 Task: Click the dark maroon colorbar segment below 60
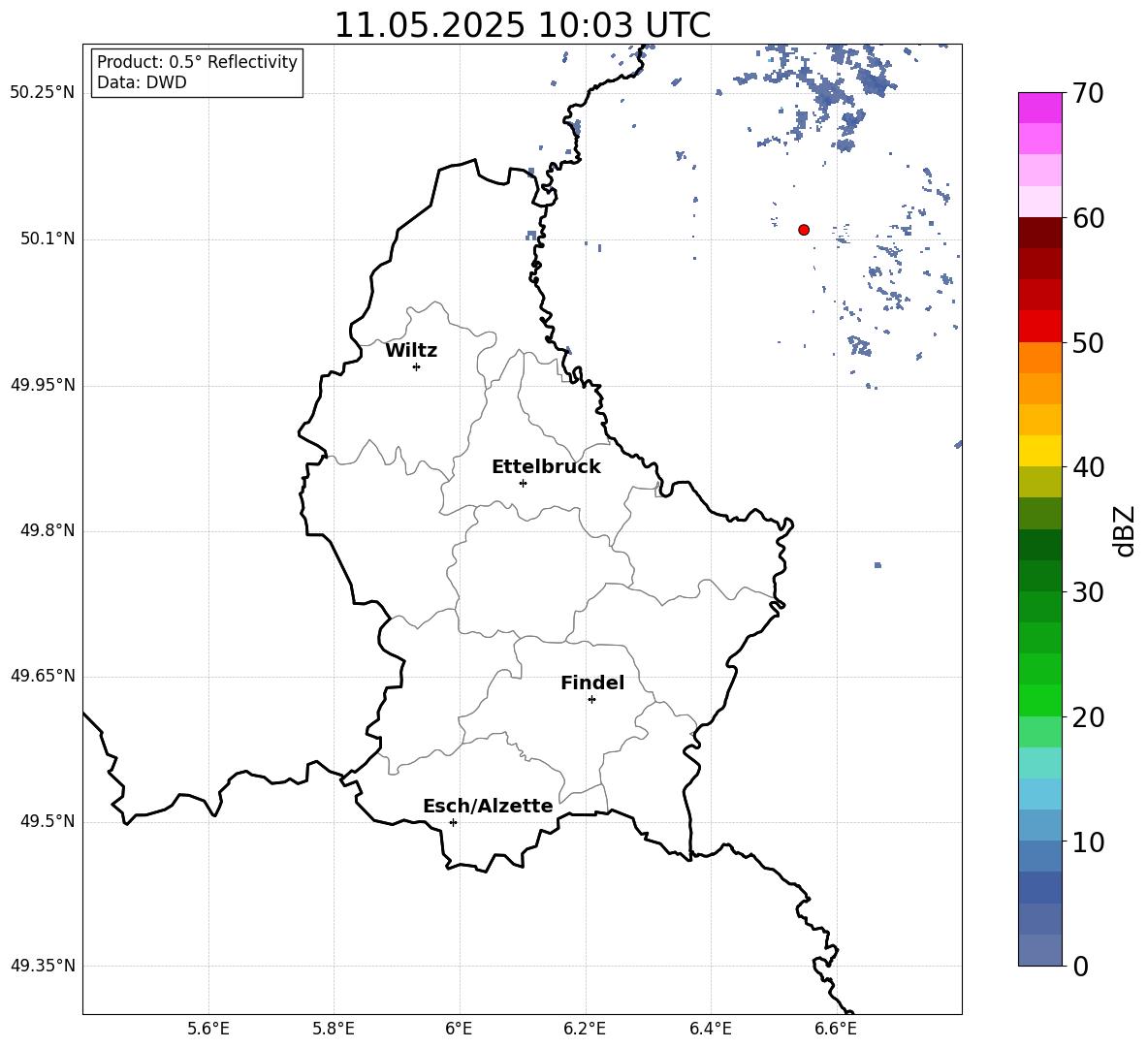[x=1039, y=233]
